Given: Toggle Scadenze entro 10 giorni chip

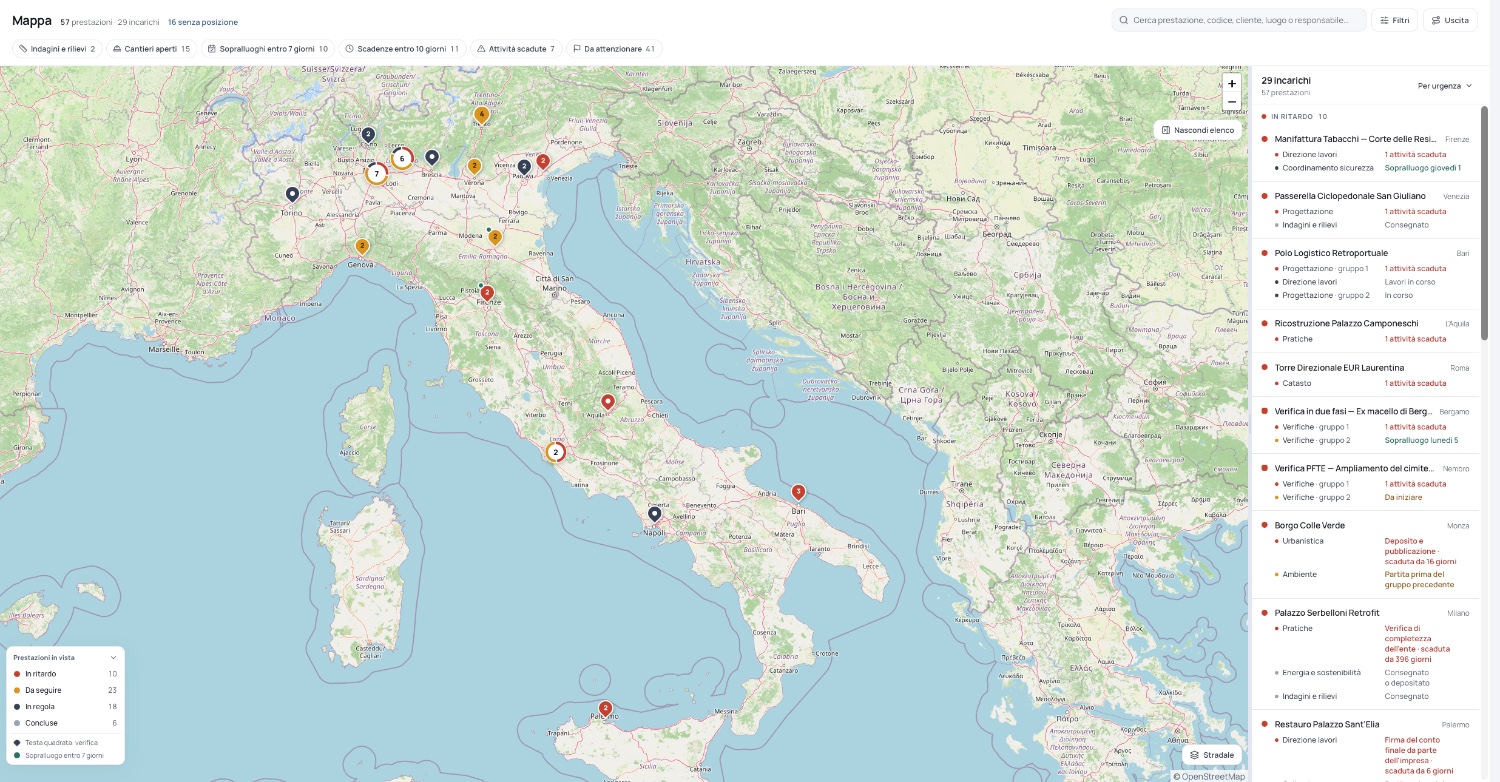Looking at the screenshot, I should [402, 48].
